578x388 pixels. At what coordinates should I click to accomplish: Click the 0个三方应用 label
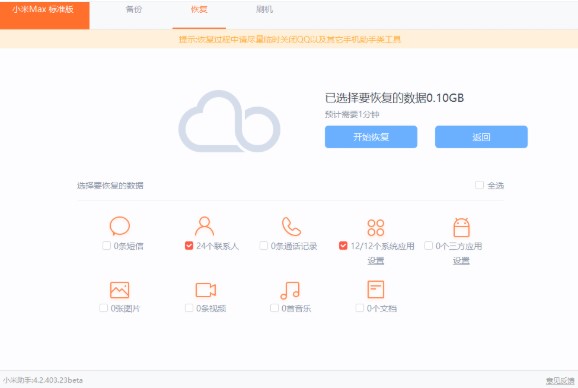tap(459, 246)
